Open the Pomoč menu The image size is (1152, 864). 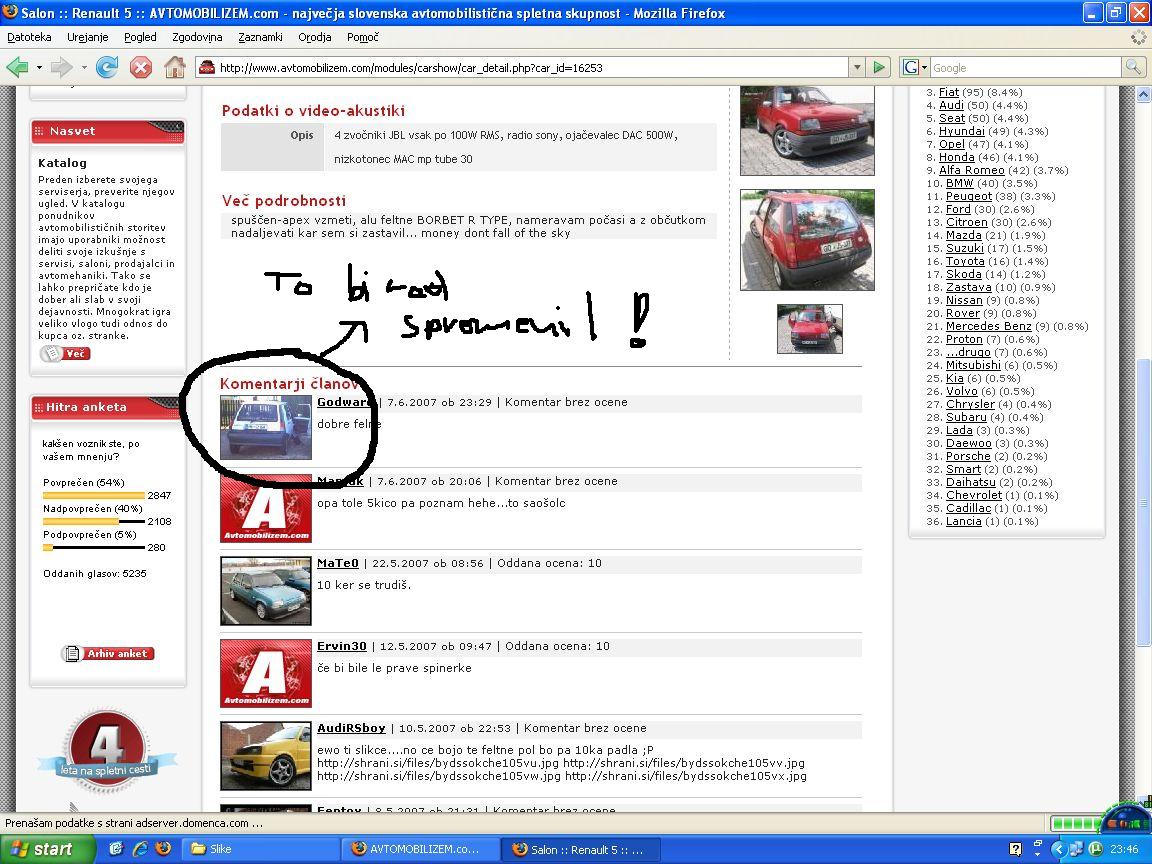coord(362,37)
